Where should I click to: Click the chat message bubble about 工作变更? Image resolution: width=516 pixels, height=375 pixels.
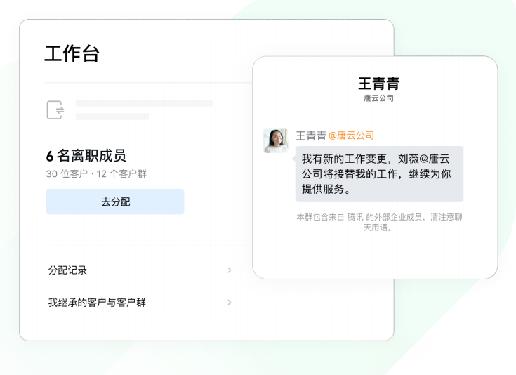pyautogui.click(x=379, y=174)
